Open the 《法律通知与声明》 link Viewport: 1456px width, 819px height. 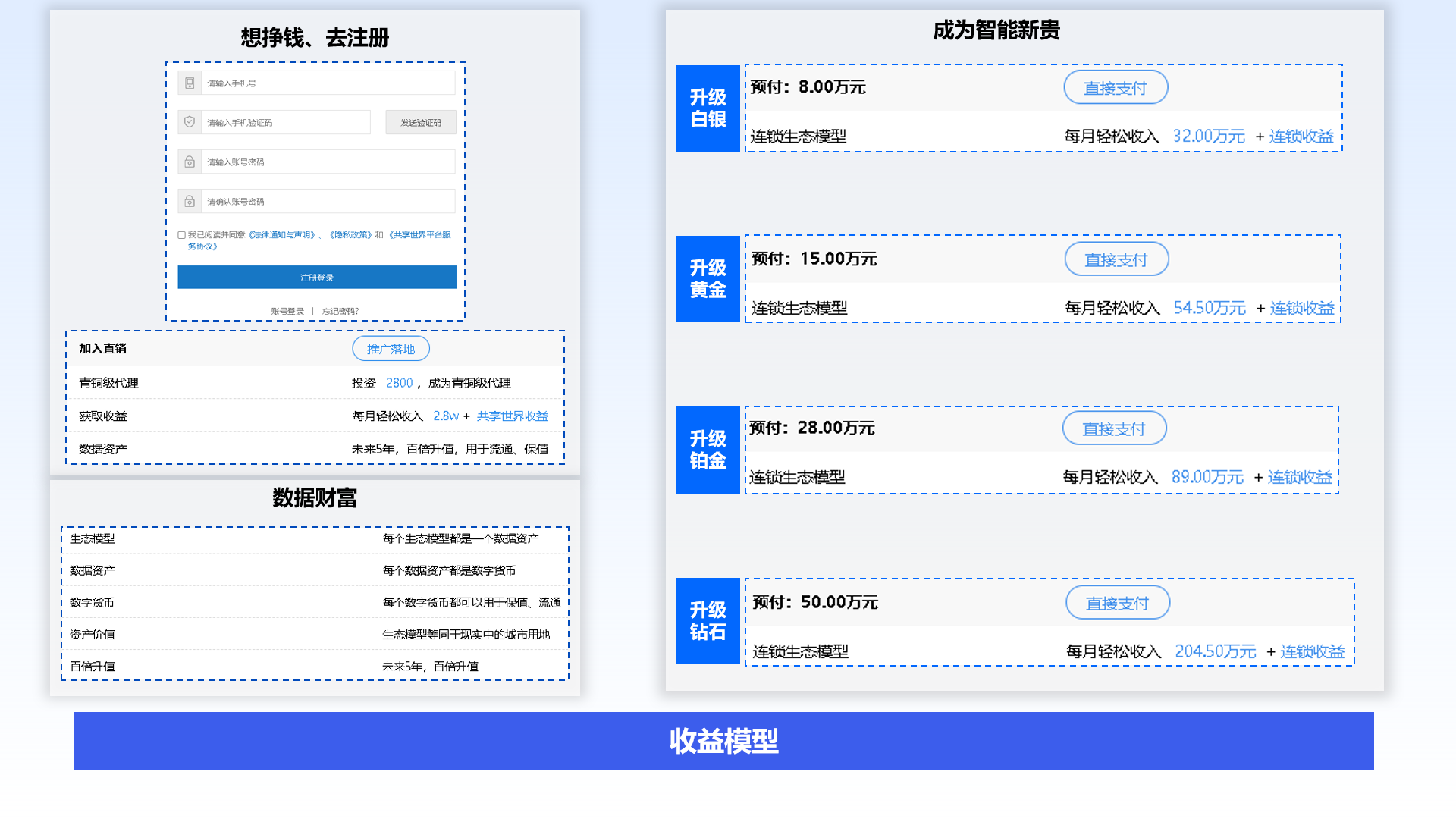click(283, 235)
